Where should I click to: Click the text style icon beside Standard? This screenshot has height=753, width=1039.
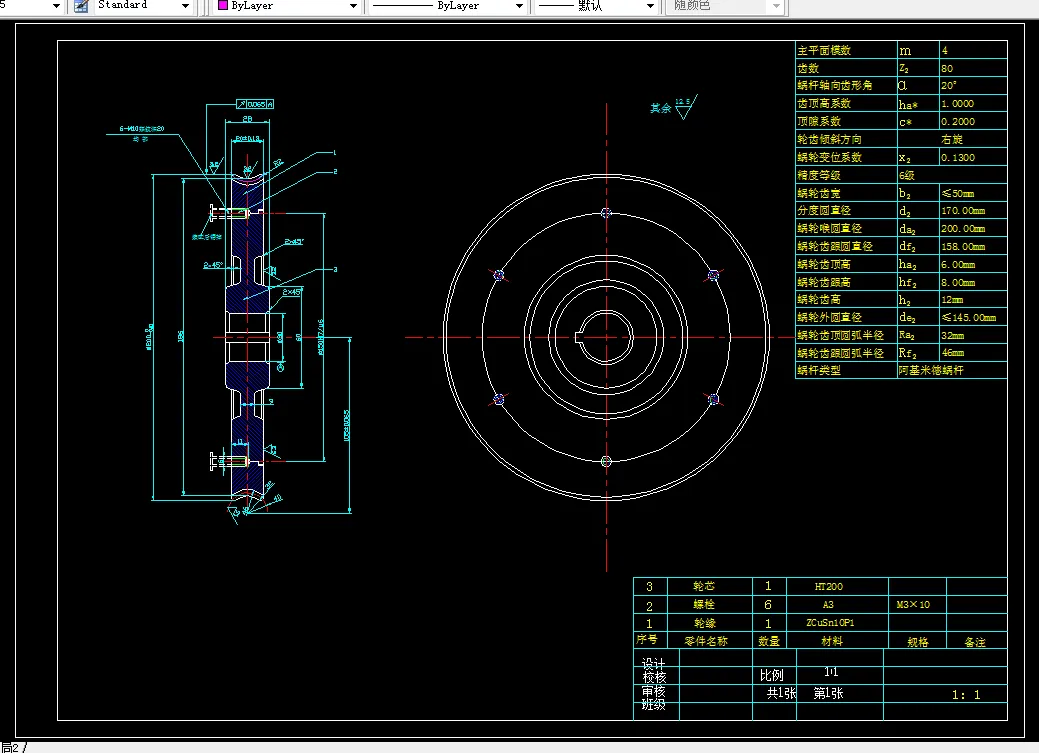pos(81,6)
